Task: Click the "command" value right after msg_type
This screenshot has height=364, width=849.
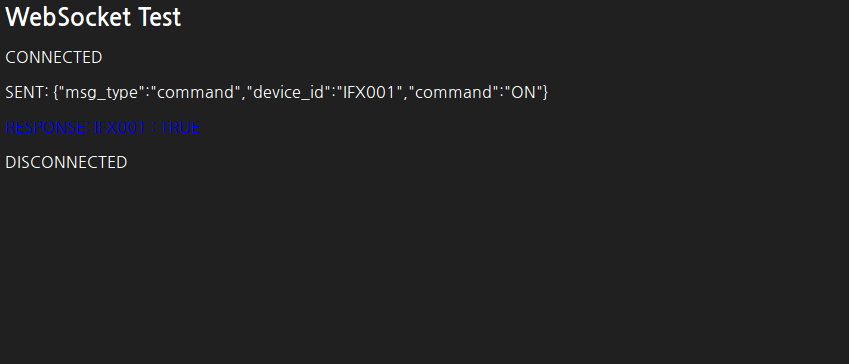Action: (x=195, y=93)
